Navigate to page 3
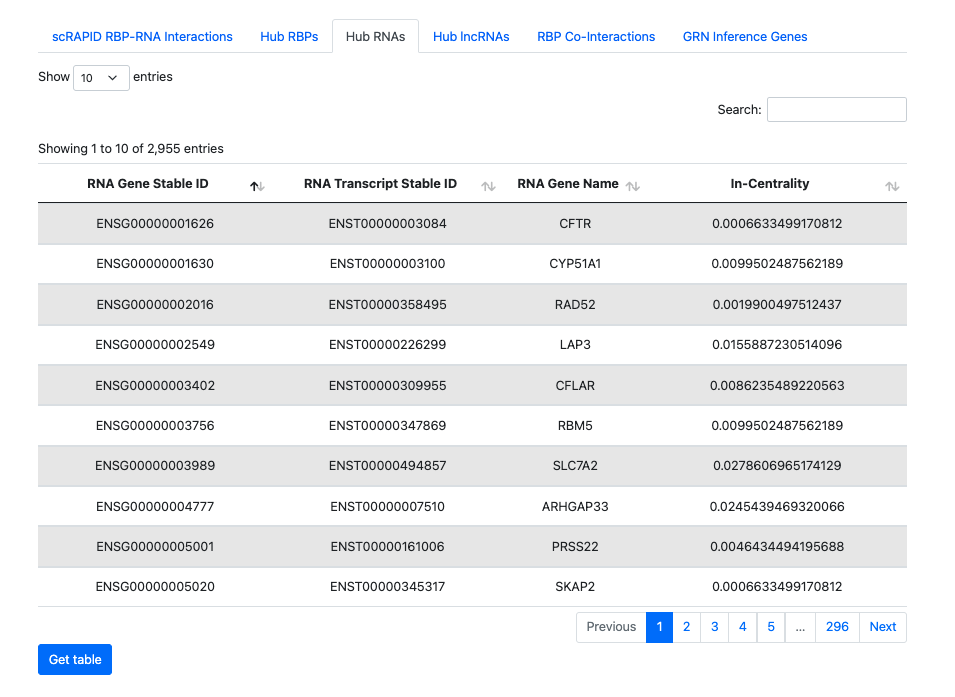Image resolution: width=955 pixels, height=697 pixels. pyautogui.click(x=714, y=627)
